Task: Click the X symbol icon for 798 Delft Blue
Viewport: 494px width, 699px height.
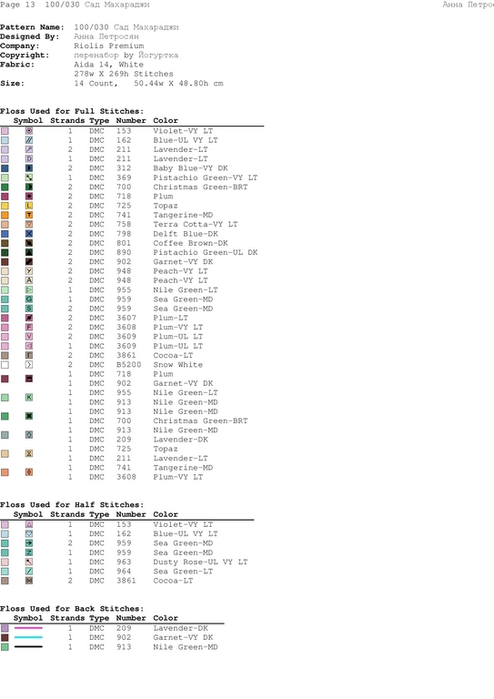Action: pyautogui.click(x=29, y=234)
